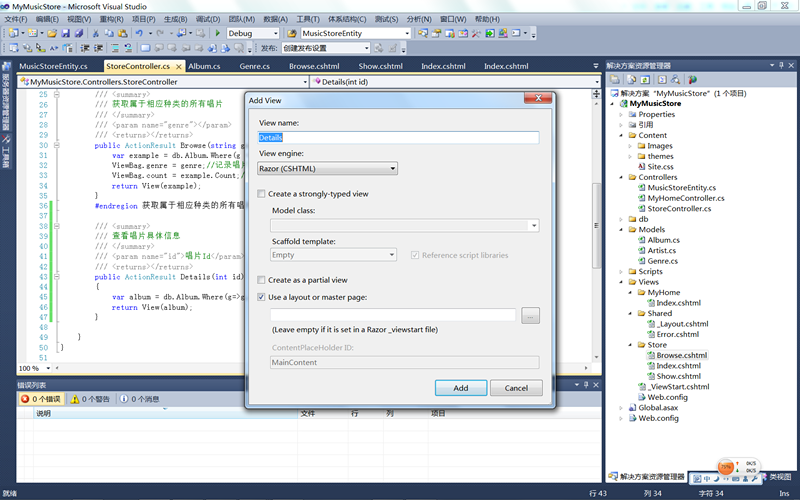Click the Decrease Indent icon

(x=85, y=48)
